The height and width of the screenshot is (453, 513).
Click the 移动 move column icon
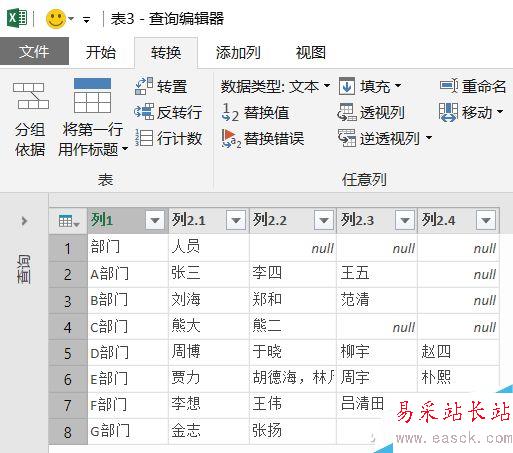pyautogui.click(x=449, y=112)
